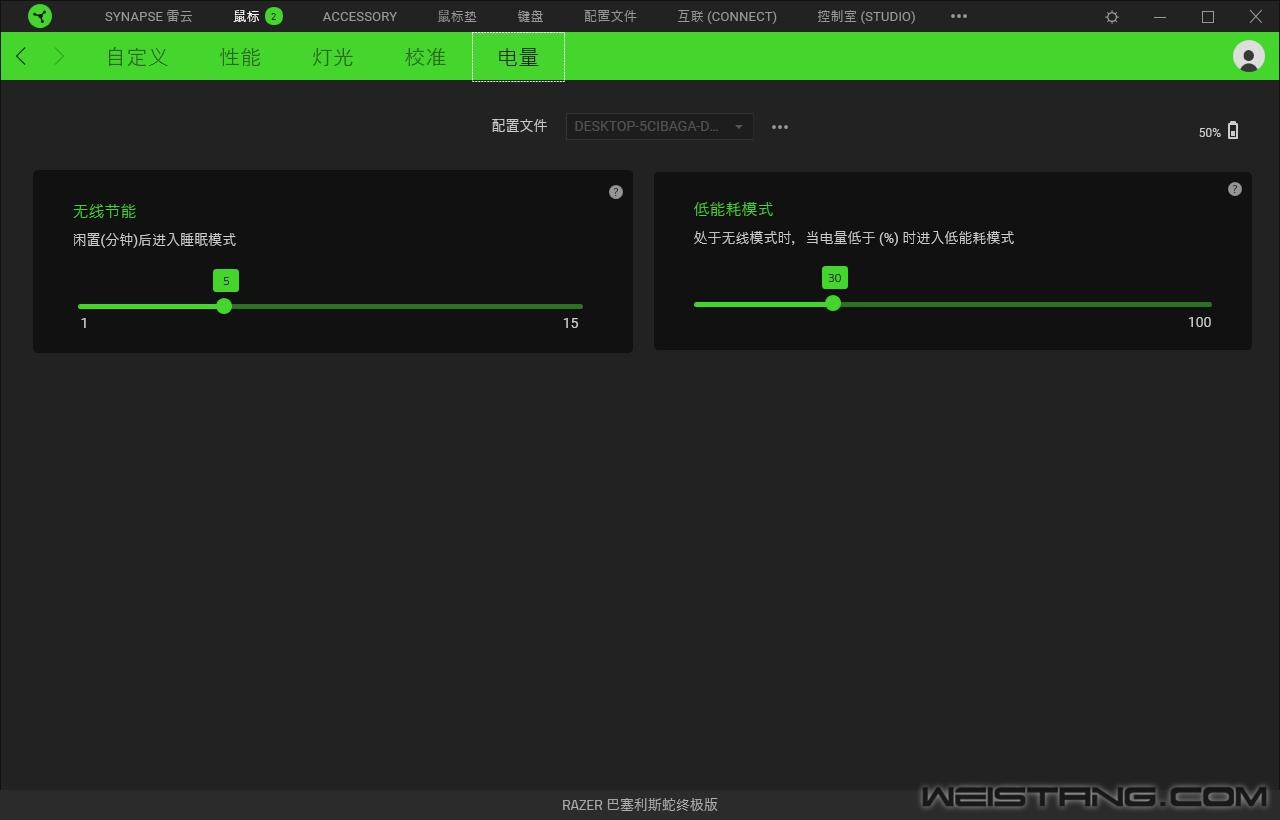Click the low power slider maximum label '100'
Viewport: 1280px width, 820px height.
(1199, 322)
